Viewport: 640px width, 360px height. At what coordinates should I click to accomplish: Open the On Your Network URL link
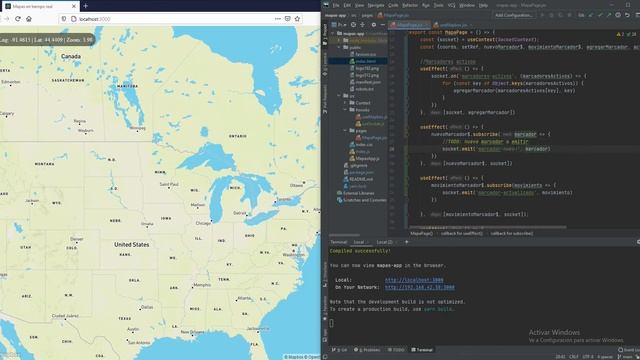point(420,287)
